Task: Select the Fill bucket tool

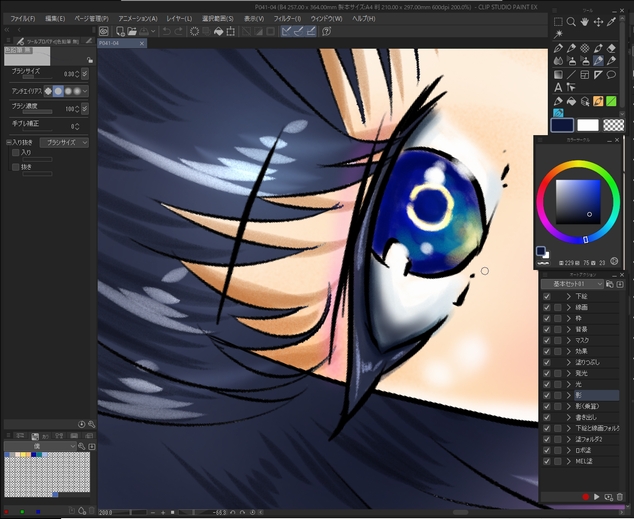Action: tap(571, 101)
